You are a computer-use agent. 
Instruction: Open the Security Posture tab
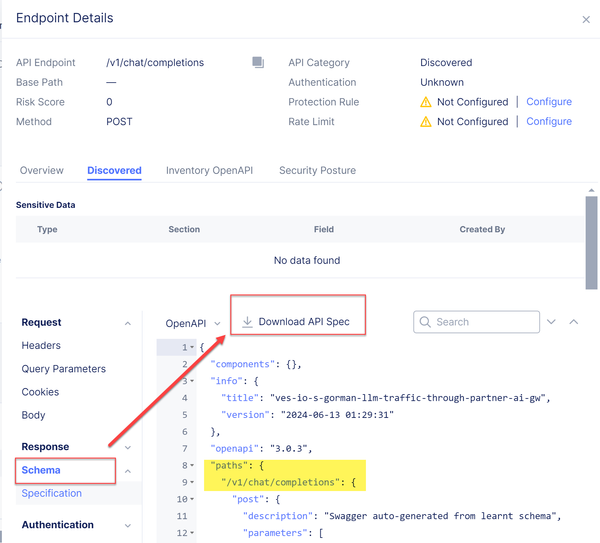tap(317, 171)
